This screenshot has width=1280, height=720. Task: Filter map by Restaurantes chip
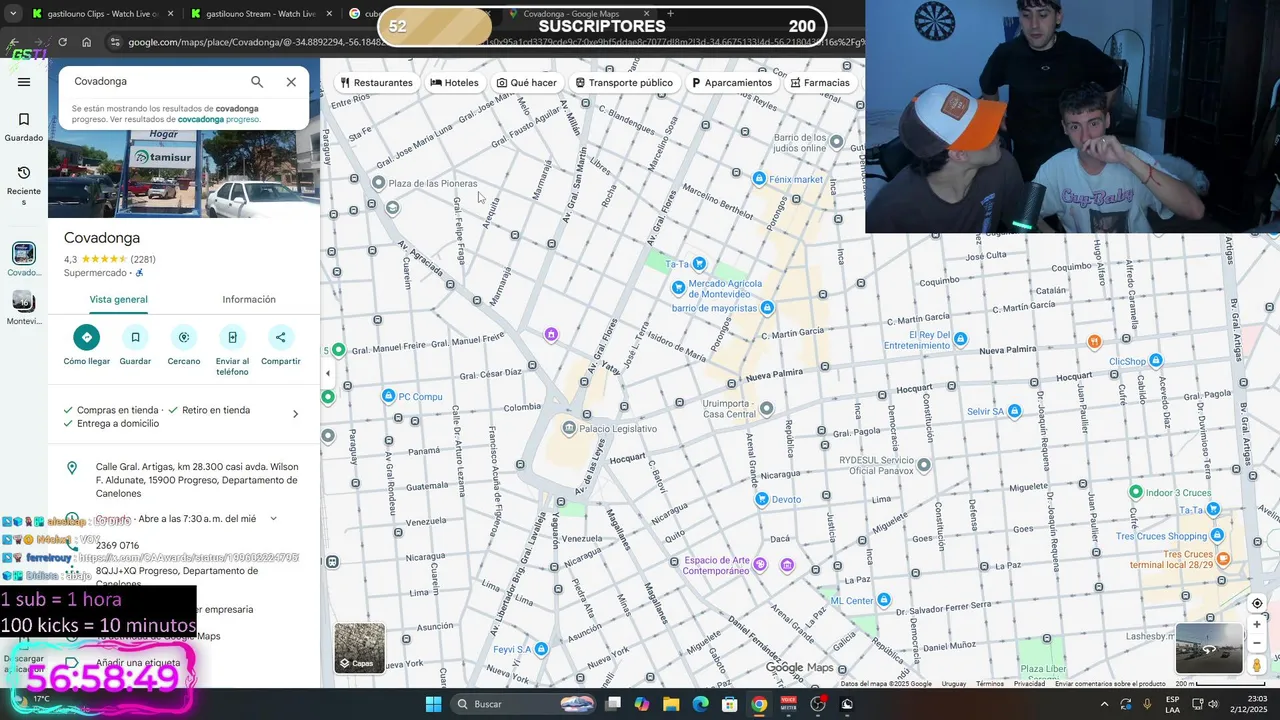click(376, 83)
